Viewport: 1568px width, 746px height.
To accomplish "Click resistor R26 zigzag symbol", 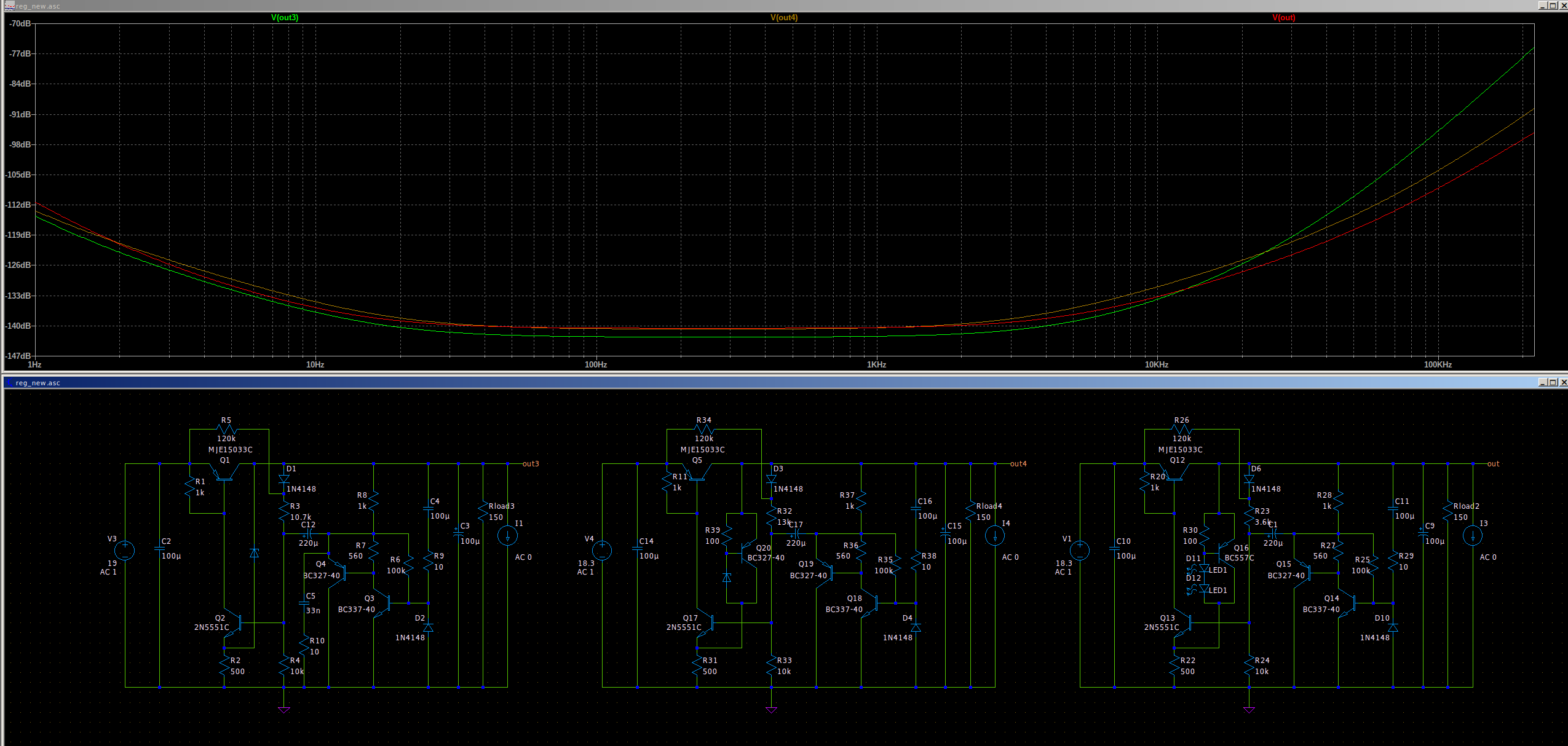I will (1181, 430).
